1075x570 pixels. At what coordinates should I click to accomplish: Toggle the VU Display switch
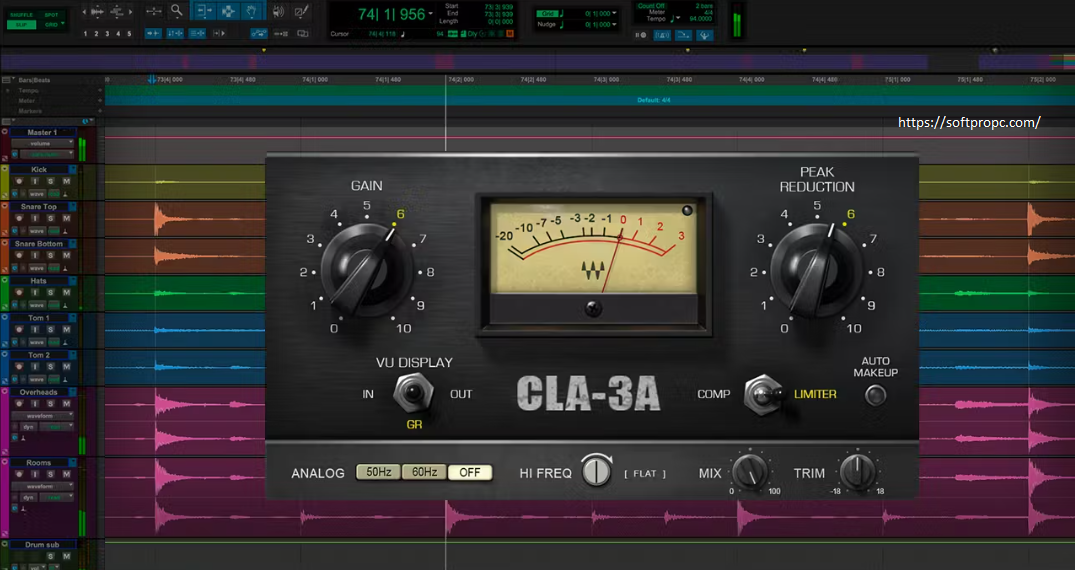[413, 393]
